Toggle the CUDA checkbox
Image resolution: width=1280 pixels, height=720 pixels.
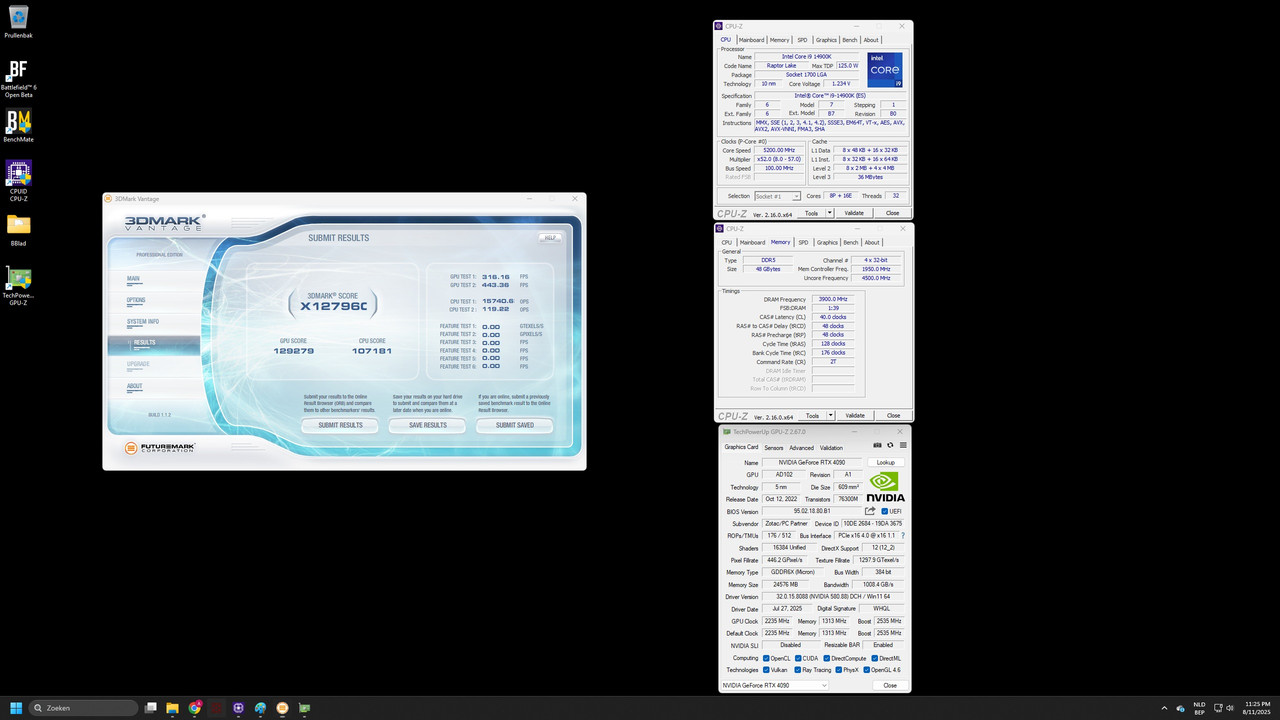pyautogui.click(x=798, y=658)
